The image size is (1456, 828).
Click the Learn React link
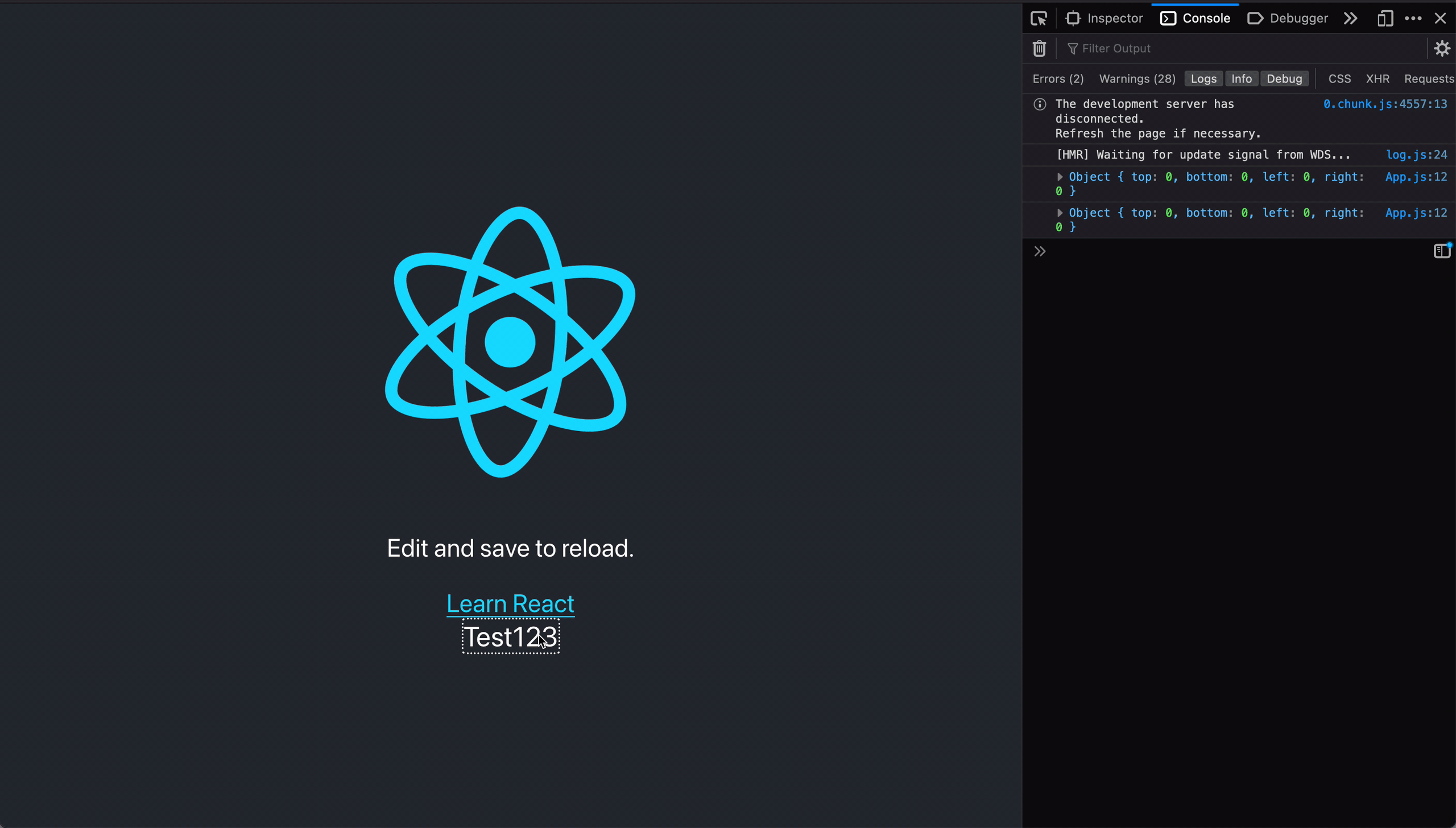510,603
